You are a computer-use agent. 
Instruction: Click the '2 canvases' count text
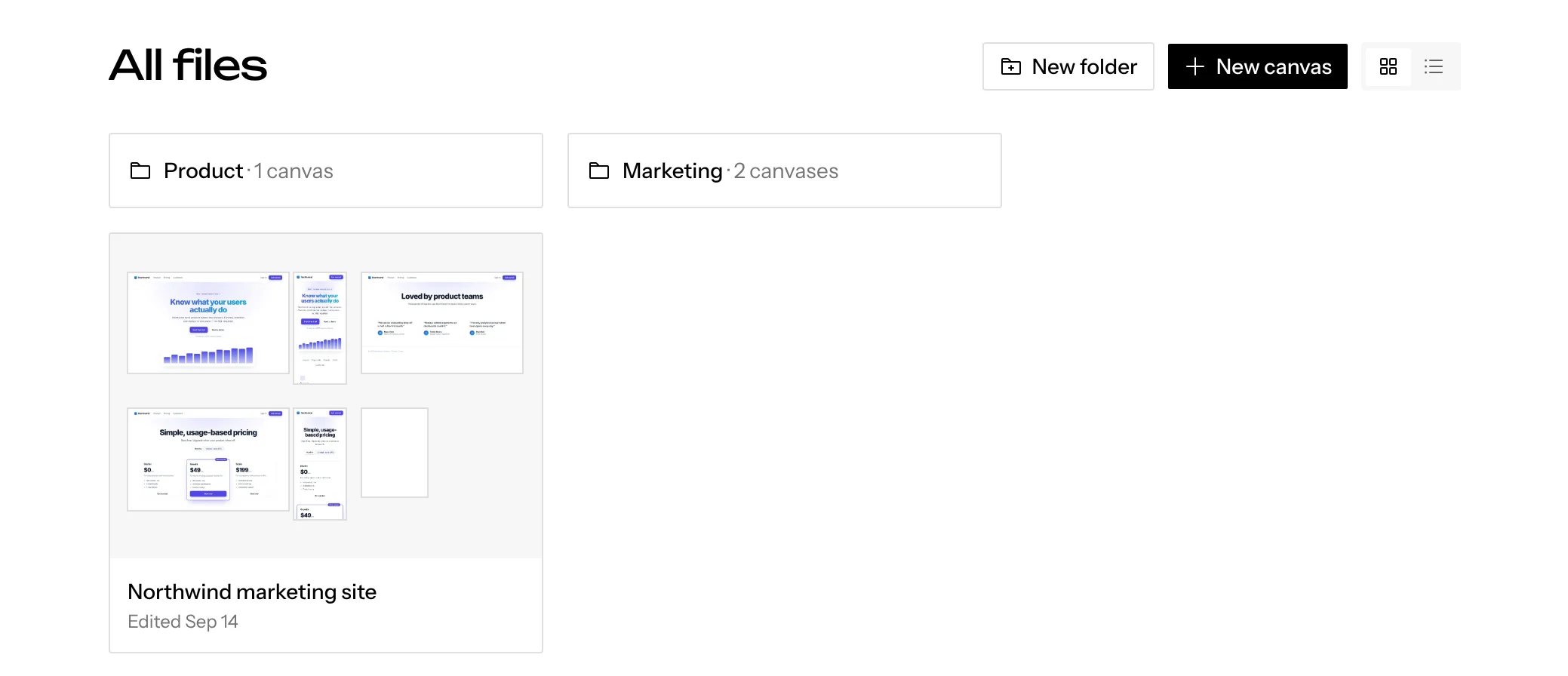(x=786, y=171)
